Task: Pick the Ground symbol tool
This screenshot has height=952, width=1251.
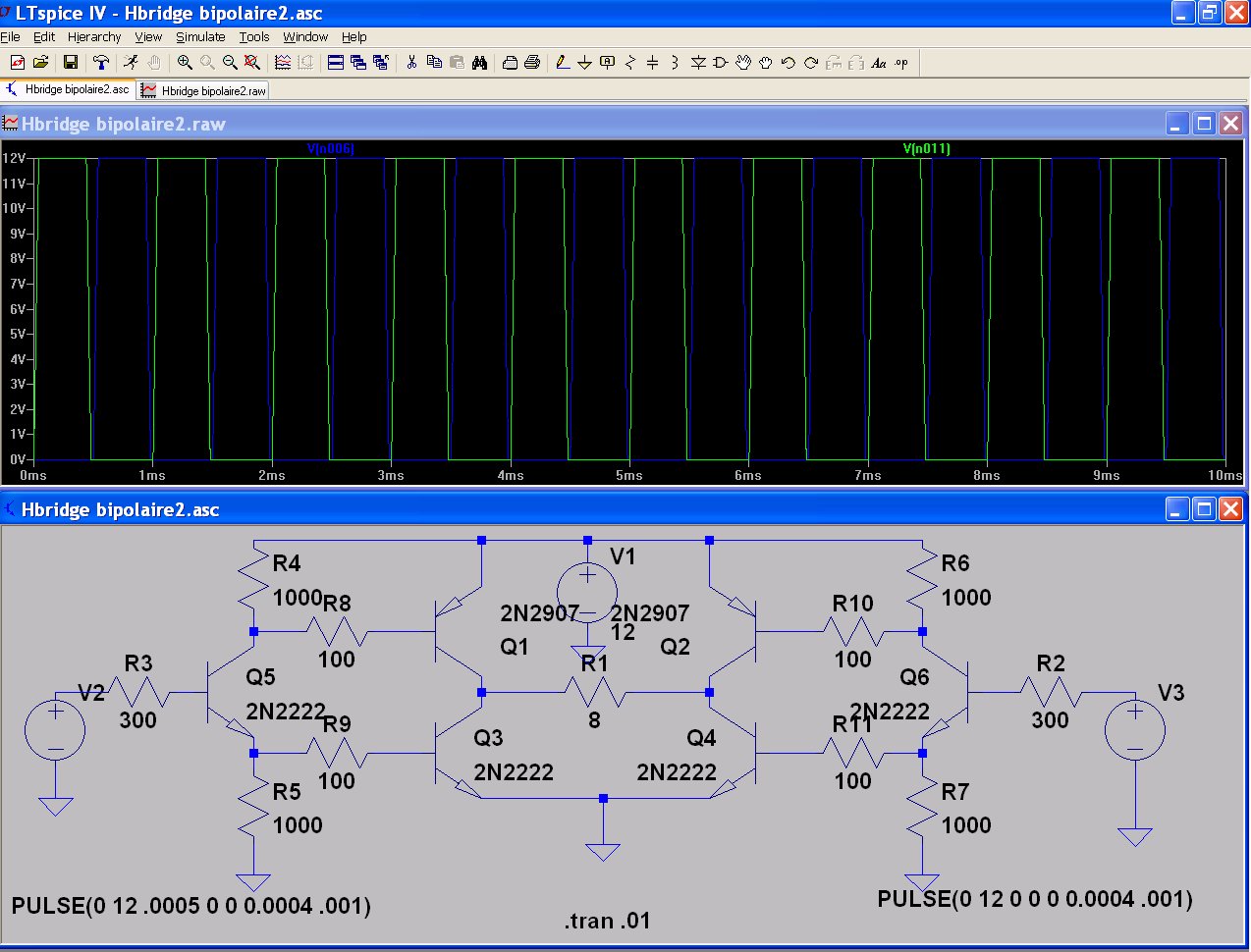Action: pos(584,63)
